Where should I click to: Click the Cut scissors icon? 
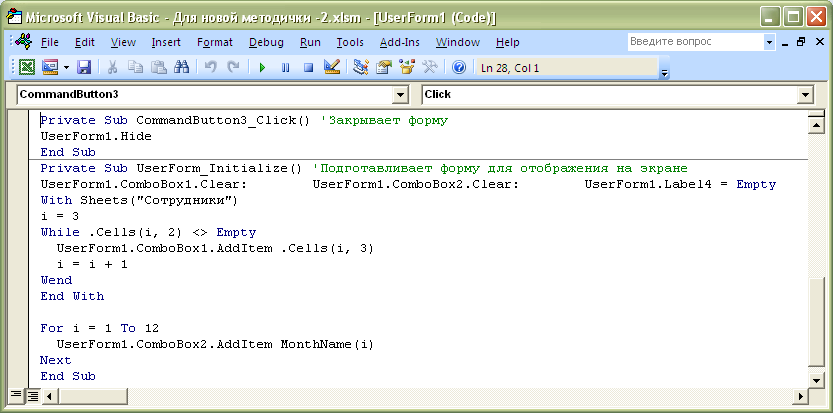112,68
